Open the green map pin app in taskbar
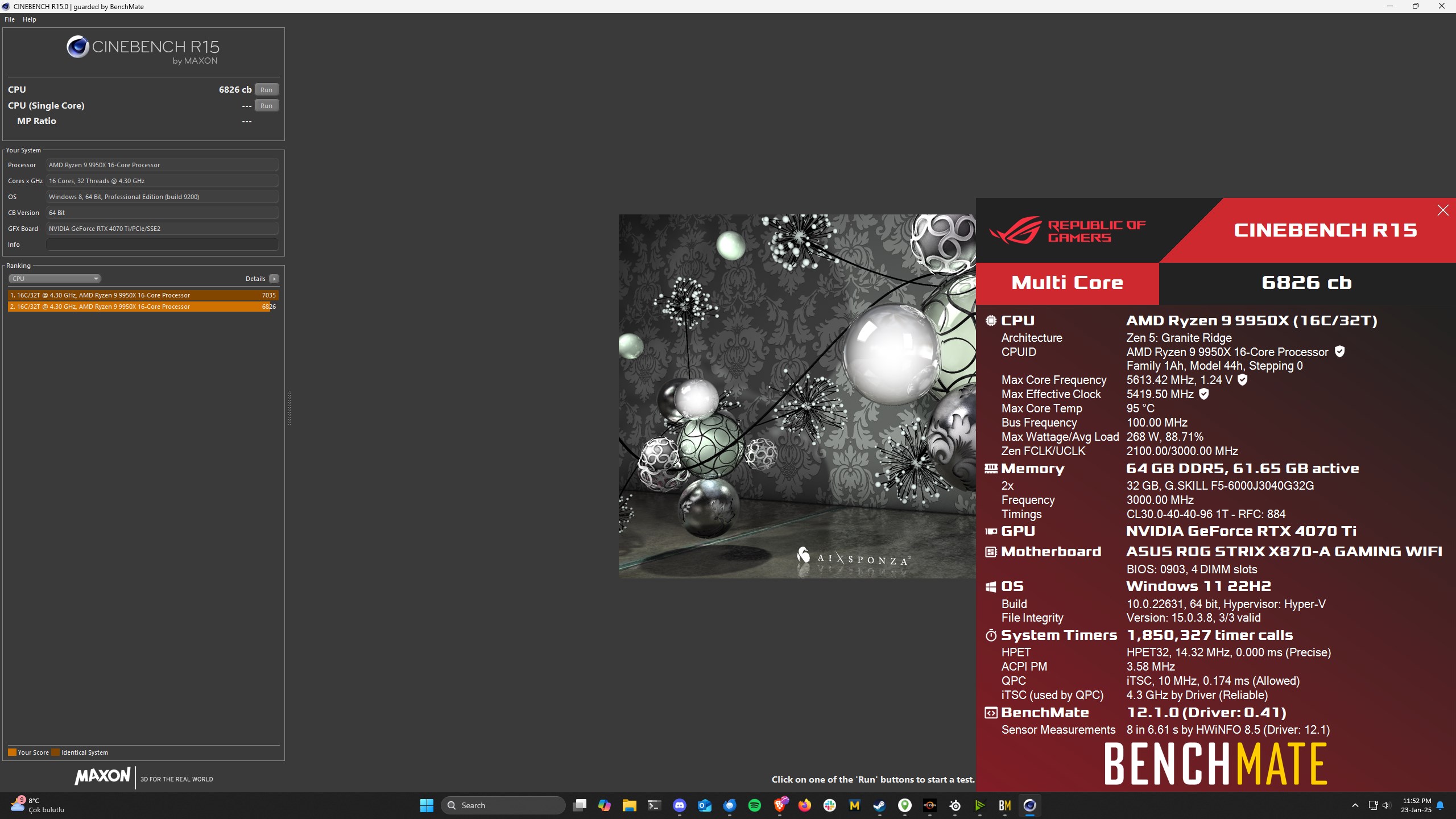The image size is (1456, 819). [x=904, y=805]
